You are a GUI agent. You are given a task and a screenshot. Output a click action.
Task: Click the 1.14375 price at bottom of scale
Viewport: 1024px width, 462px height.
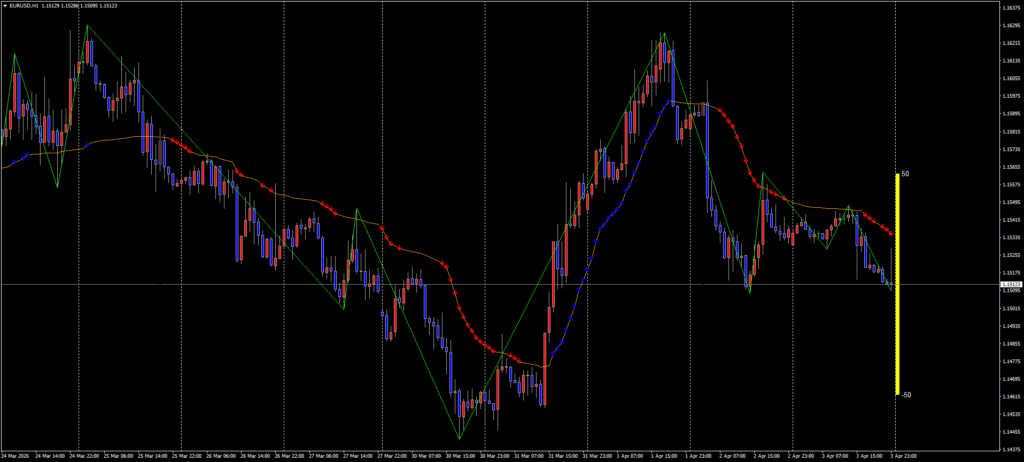click(x=1011, y=432)
